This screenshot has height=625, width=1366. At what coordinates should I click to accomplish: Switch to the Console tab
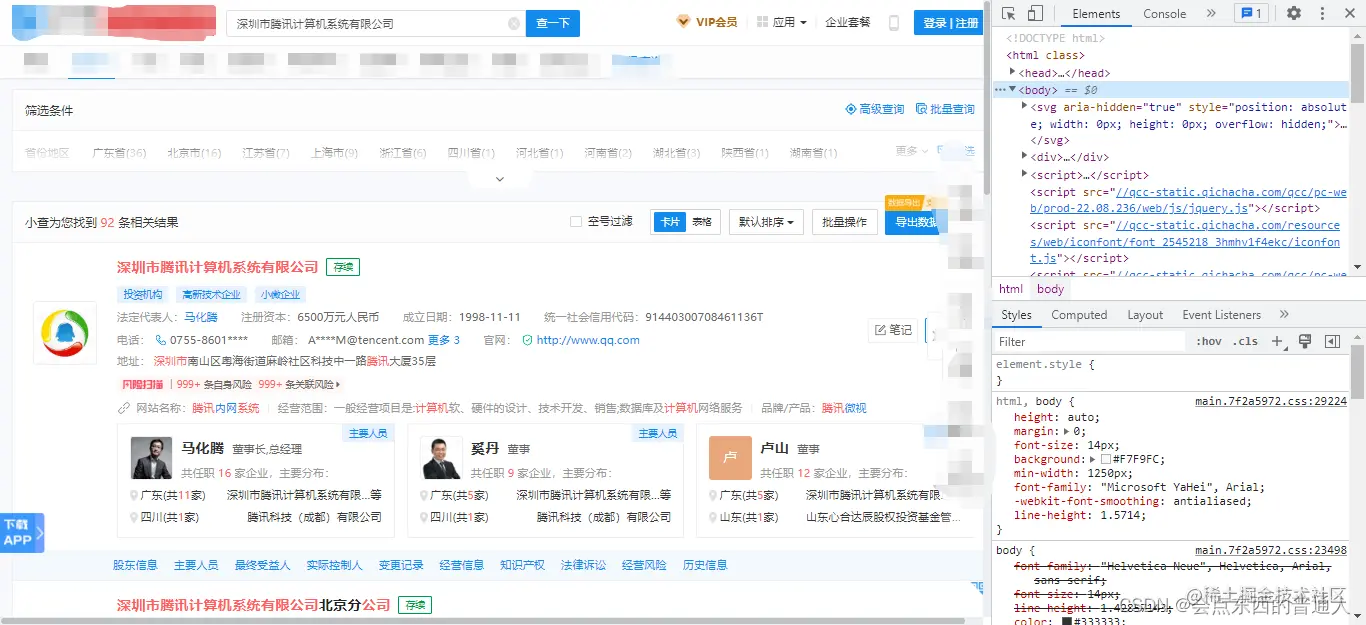click(1164, 14)
